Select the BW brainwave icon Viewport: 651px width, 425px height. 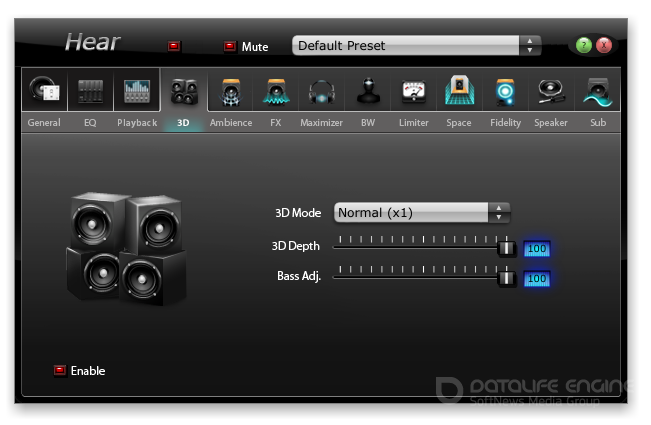click(367, 92)
